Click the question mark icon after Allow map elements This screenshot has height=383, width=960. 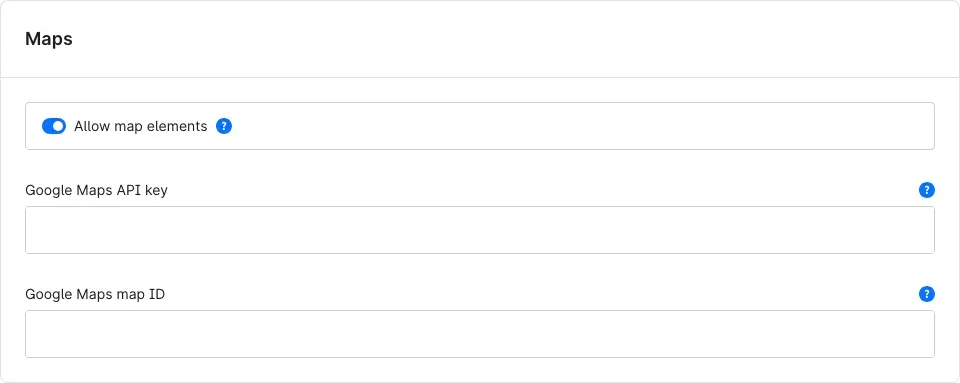pyautogui.click(x=224, y=126)
